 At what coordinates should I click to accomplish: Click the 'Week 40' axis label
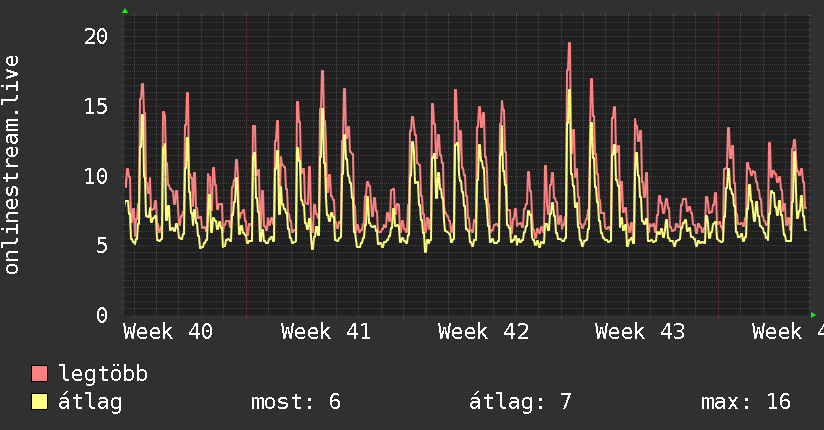(x=168, y=332)
